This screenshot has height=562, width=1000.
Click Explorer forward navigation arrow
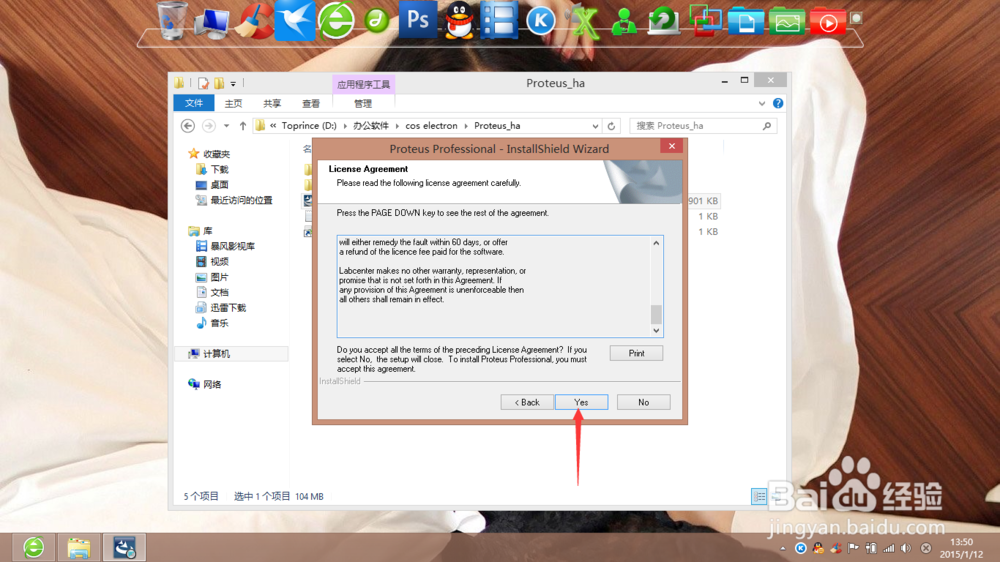209,126
